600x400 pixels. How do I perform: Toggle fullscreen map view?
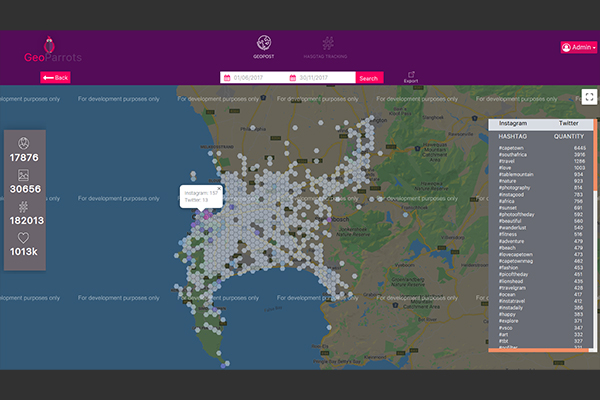[590, 97]
